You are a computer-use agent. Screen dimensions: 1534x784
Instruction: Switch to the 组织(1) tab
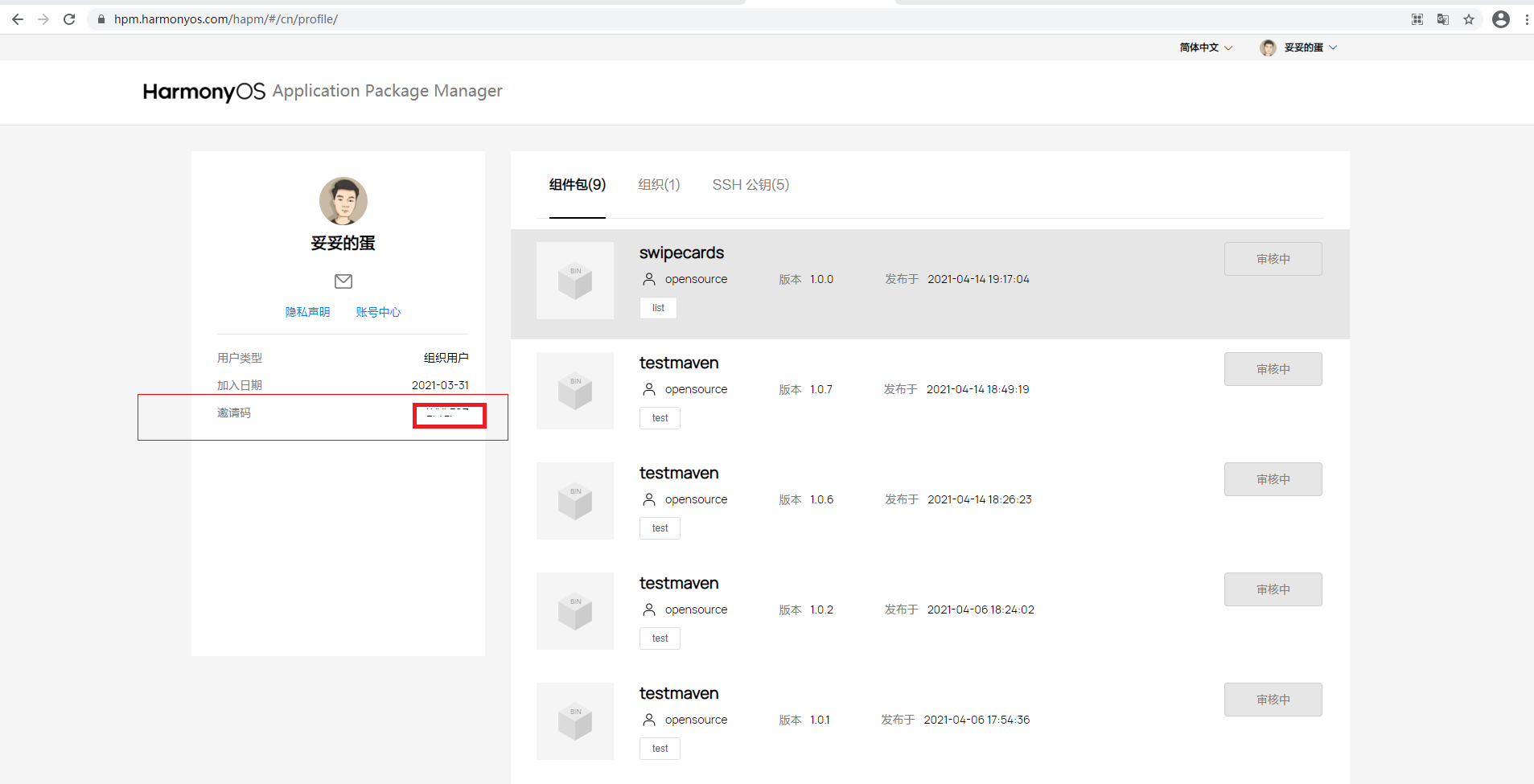(659, 185)
